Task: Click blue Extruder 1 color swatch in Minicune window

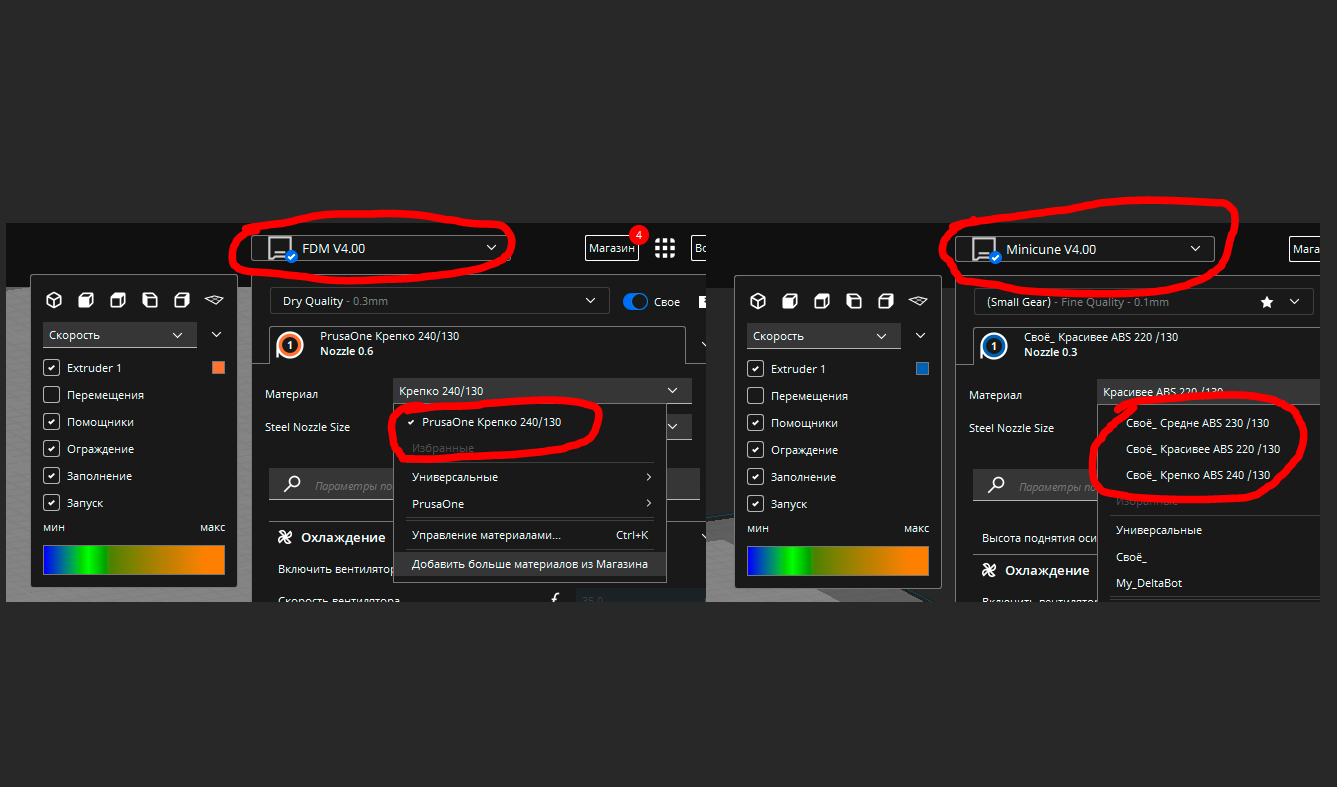Action: click(x=922, y=369)
